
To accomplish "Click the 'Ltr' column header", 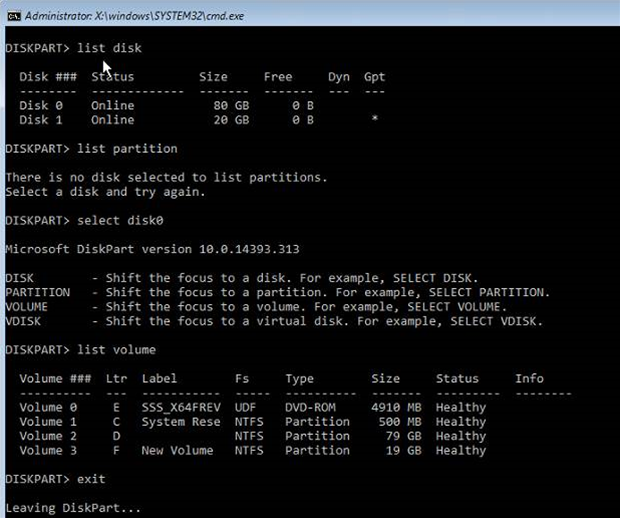I will coord(116,378).
